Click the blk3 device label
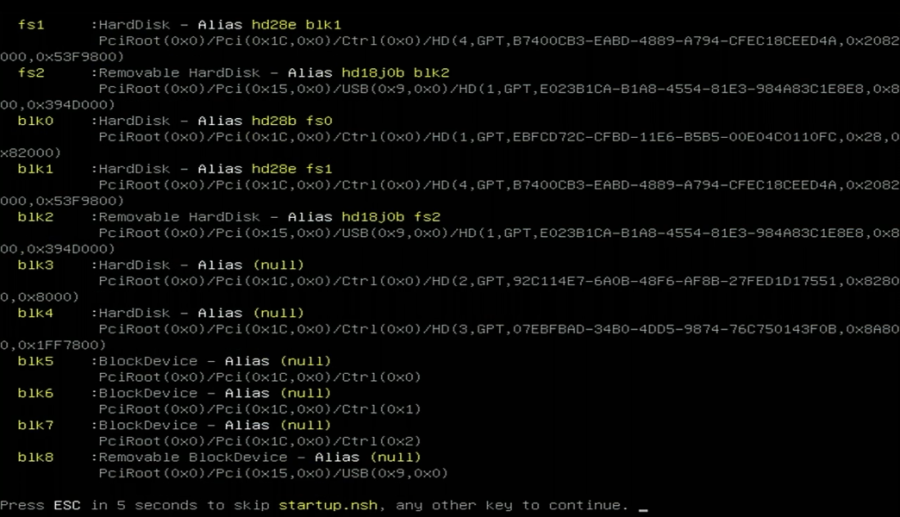Screen dimensions: 900x517 (x=36, y=266)
